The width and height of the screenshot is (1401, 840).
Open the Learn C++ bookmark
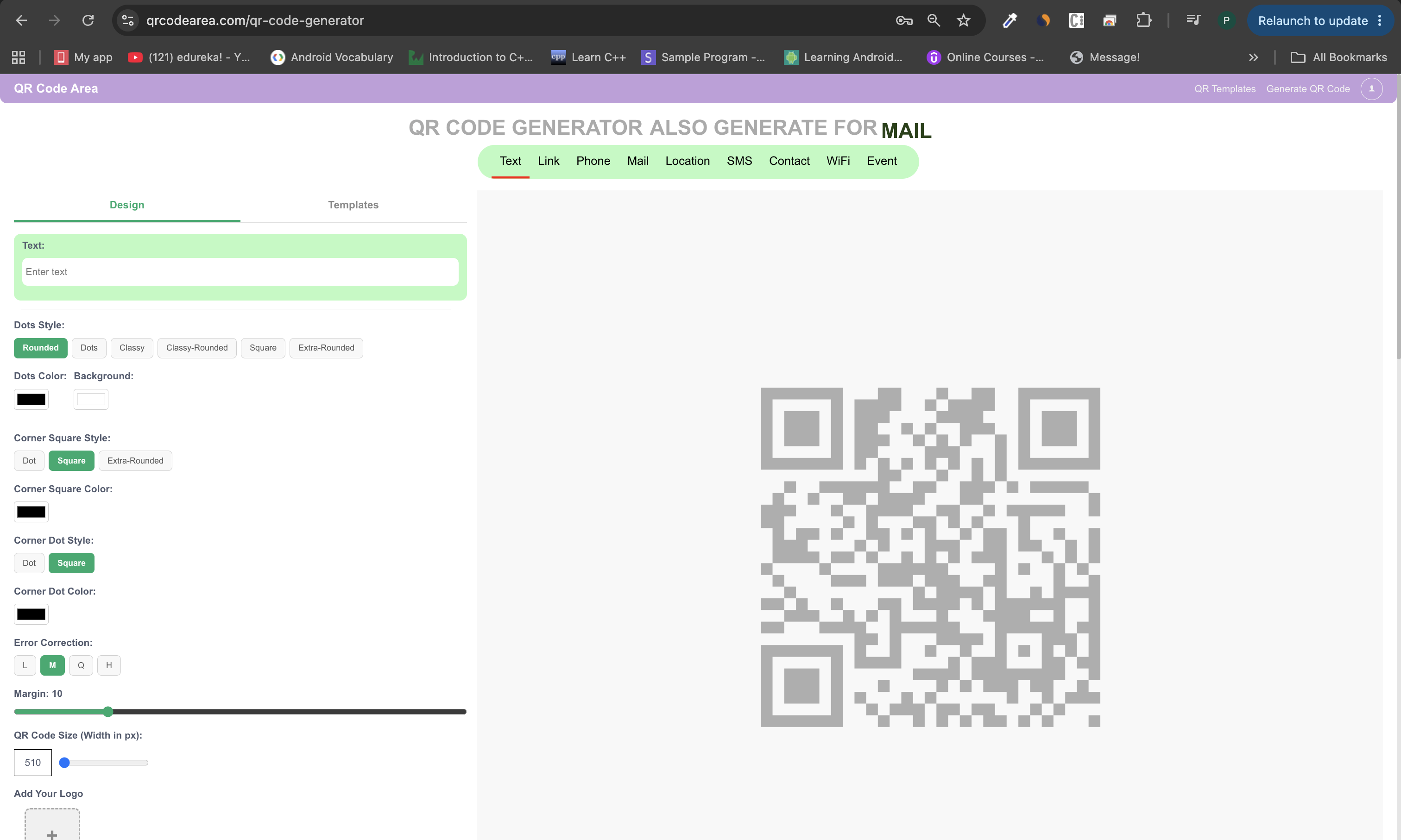point(588,57)
